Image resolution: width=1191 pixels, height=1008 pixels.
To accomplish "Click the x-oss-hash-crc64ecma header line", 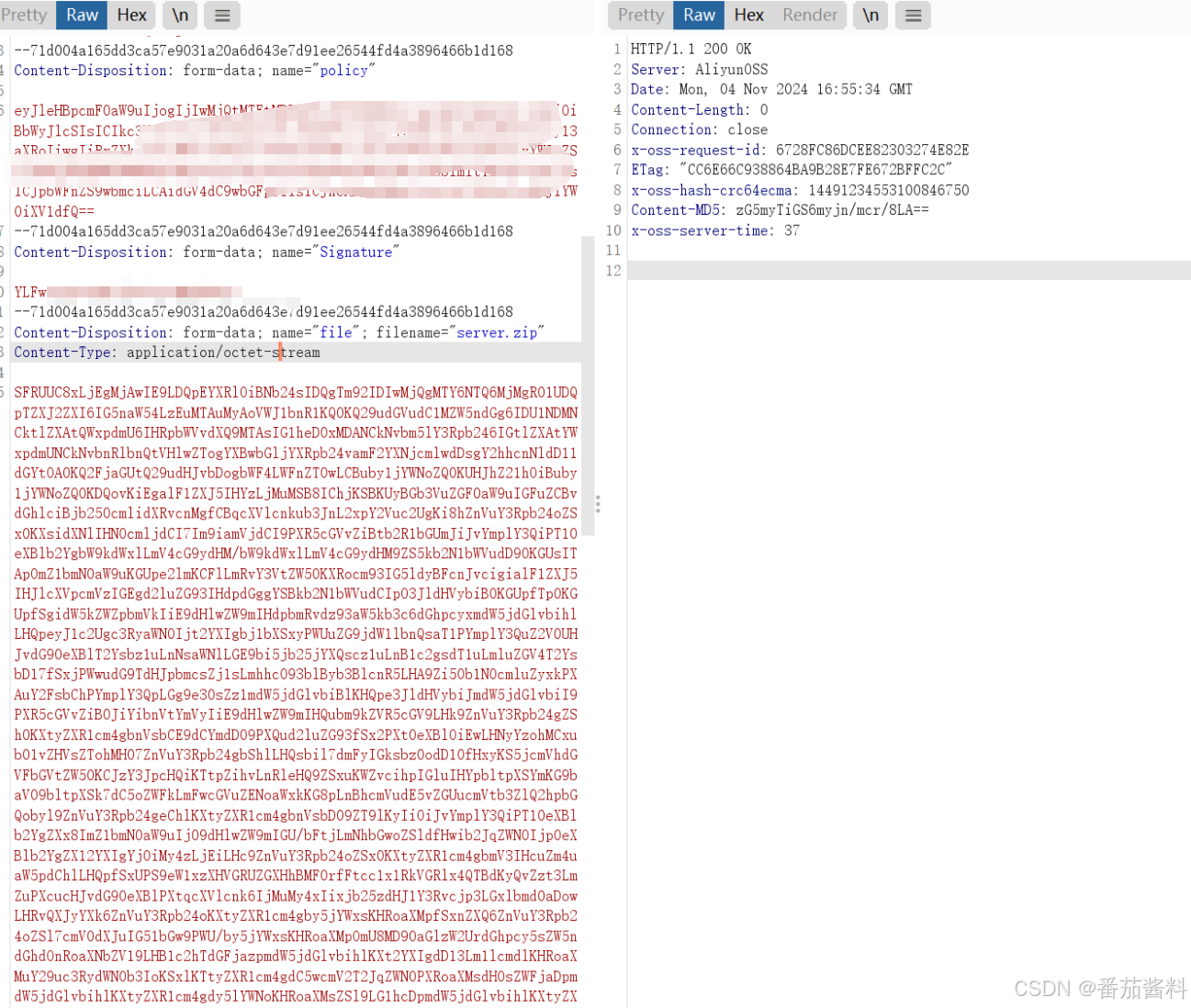I will click(800, 190).
